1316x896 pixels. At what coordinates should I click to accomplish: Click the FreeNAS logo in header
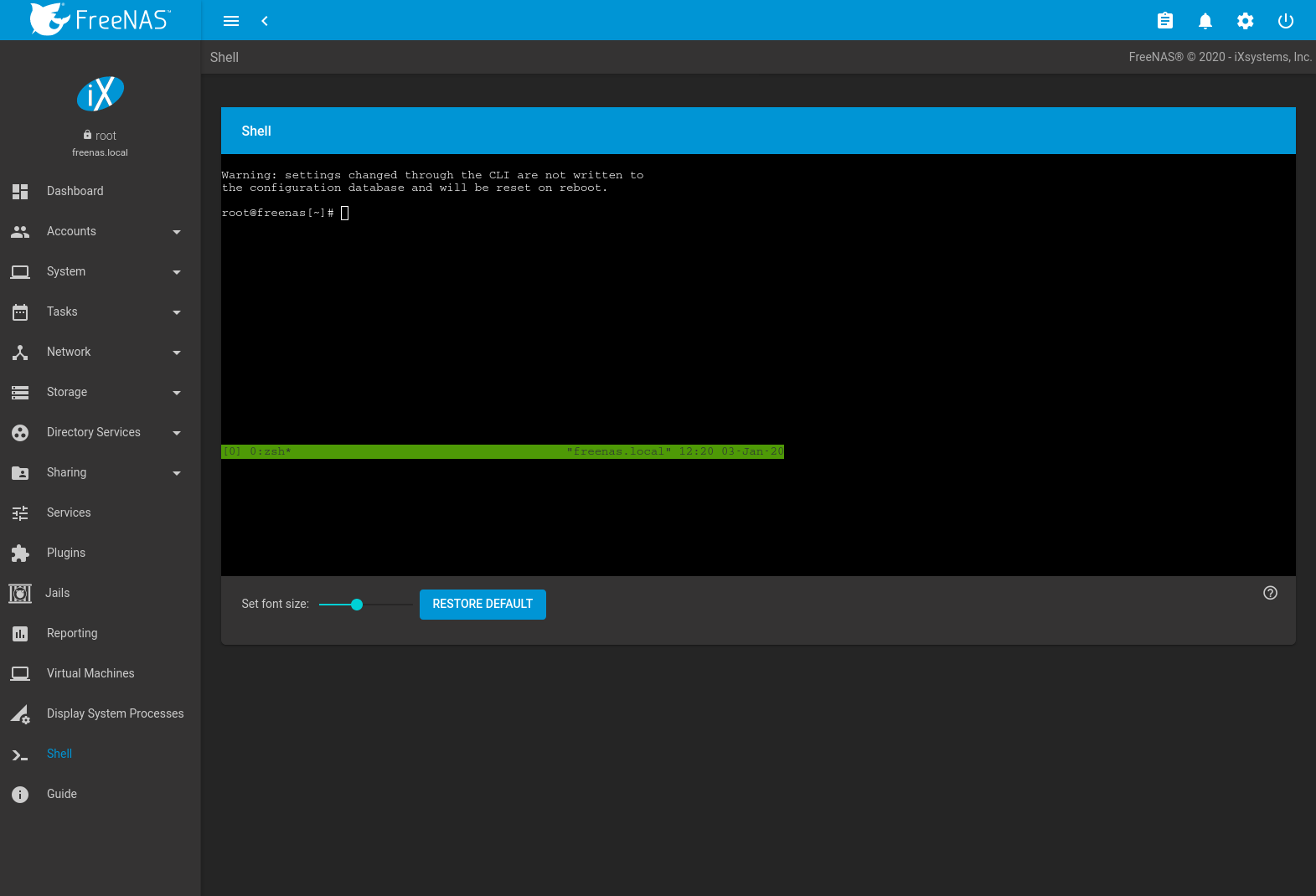tap(101, 19)
